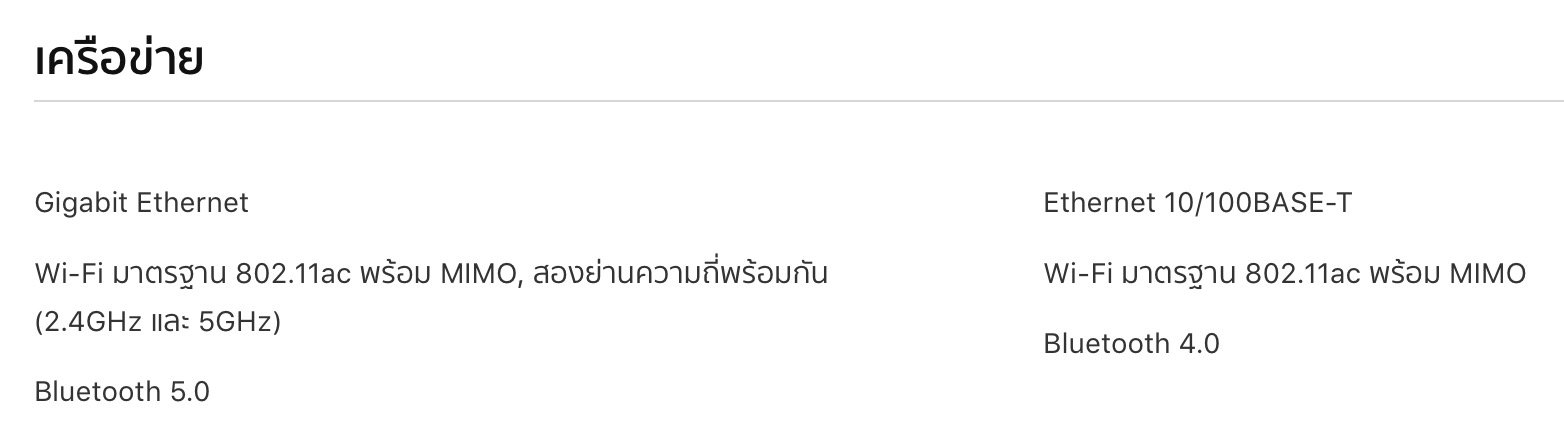The width and height of the screenshot is (1564, 442).
Task: Click the word MIMO in right column
Action: click(x=1487, y=273)
